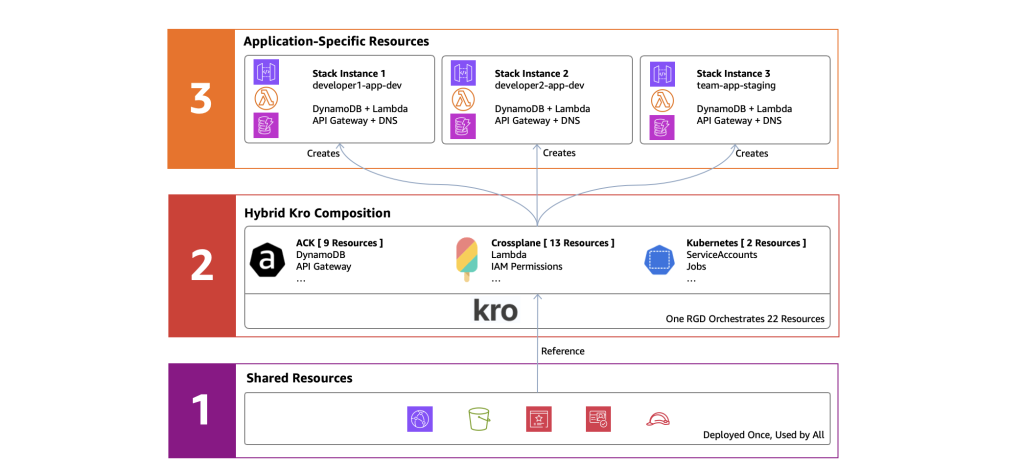Select the red hard hat role icon
This screenshot has height=470, width=1024.
658,418
